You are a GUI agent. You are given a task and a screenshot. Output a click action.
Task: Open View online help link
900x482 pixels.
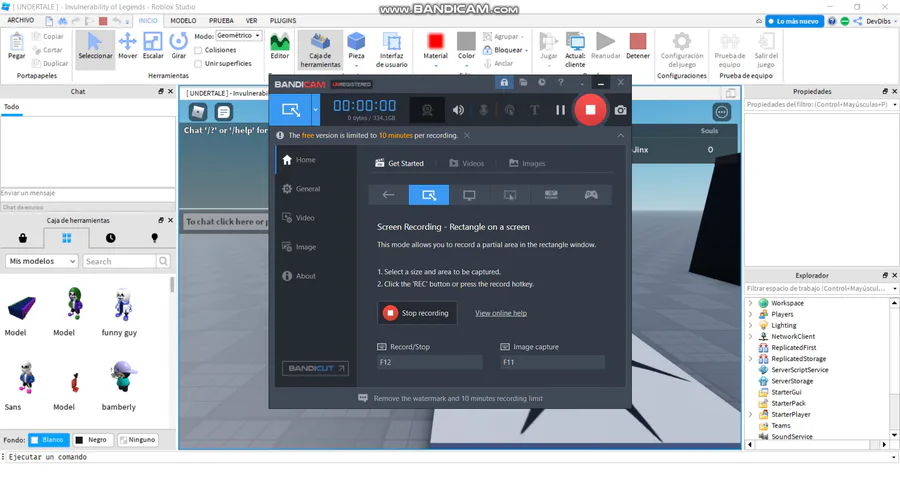pos(501,313)
